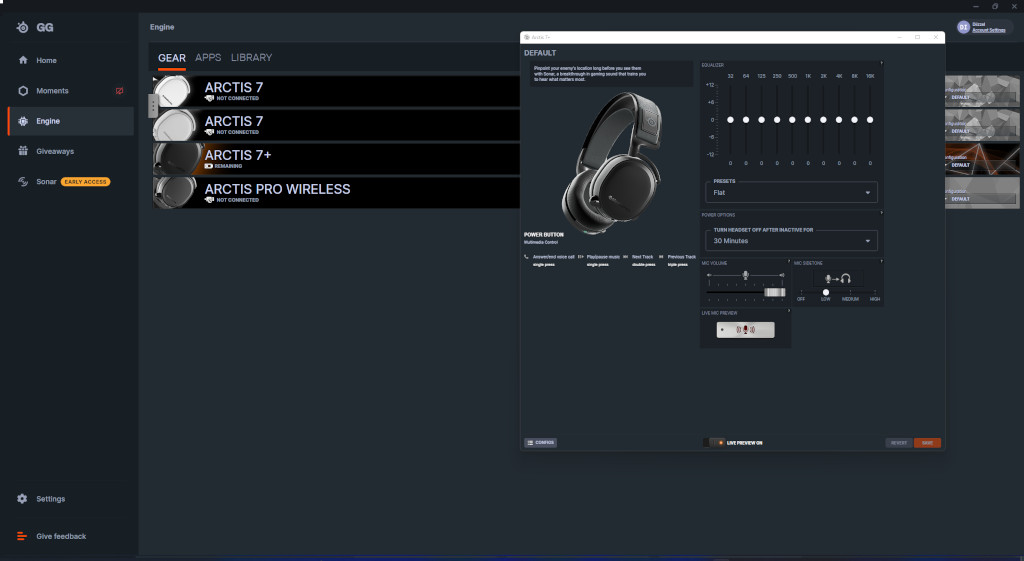This screenshot has width=1024, height=561.
Task: Toggle the Live Mic Preview button
Action: pos(745,330)
